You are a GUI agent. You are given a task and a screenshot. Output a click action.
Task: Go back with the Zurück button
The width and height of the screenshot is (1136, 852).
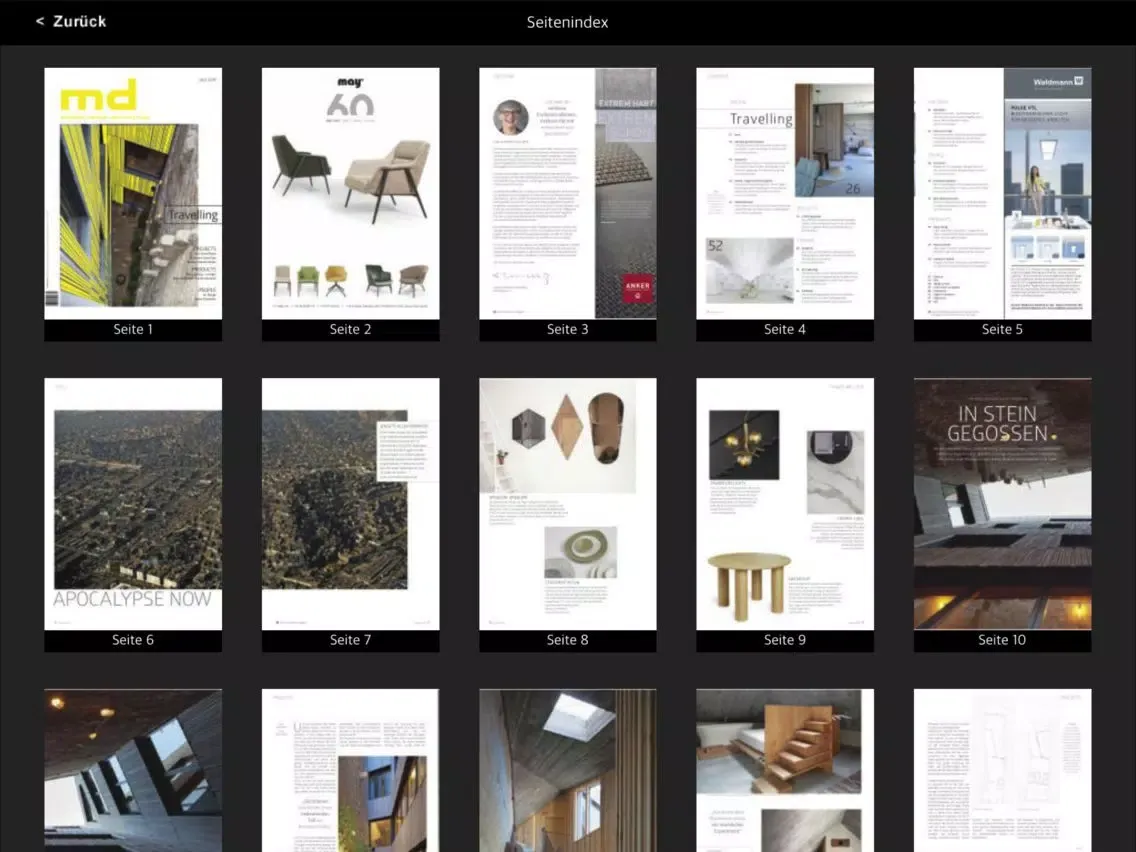coord(71,22)
